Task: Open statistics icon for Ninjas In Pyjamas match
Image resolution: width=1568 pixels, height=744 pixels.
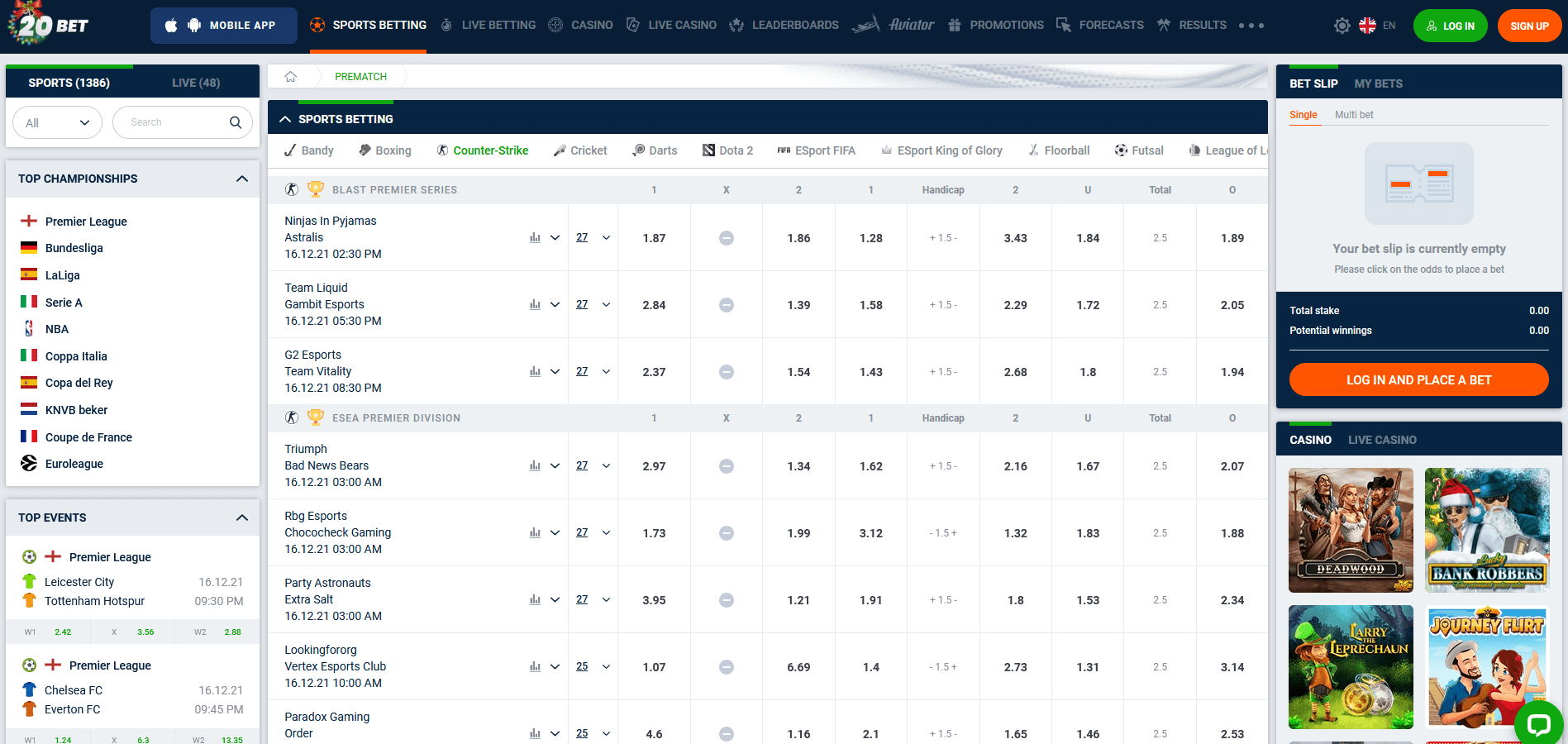Action: [535, 238]
